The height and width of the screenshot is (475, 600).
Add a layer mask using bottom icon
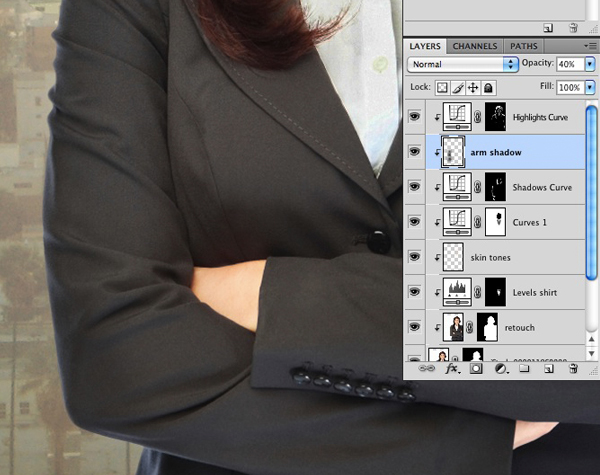click(x=475, y=369)
